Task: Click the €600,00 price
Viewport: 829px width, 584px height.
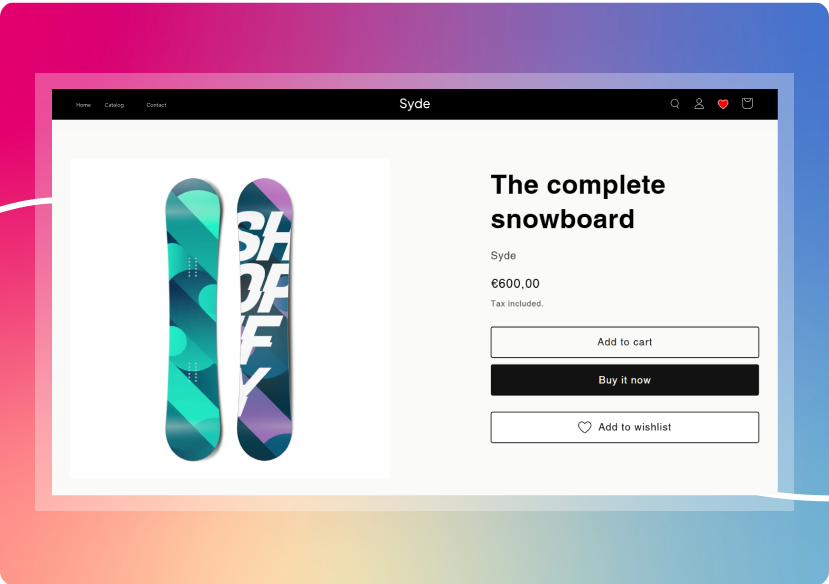Action: click(515, 284)
